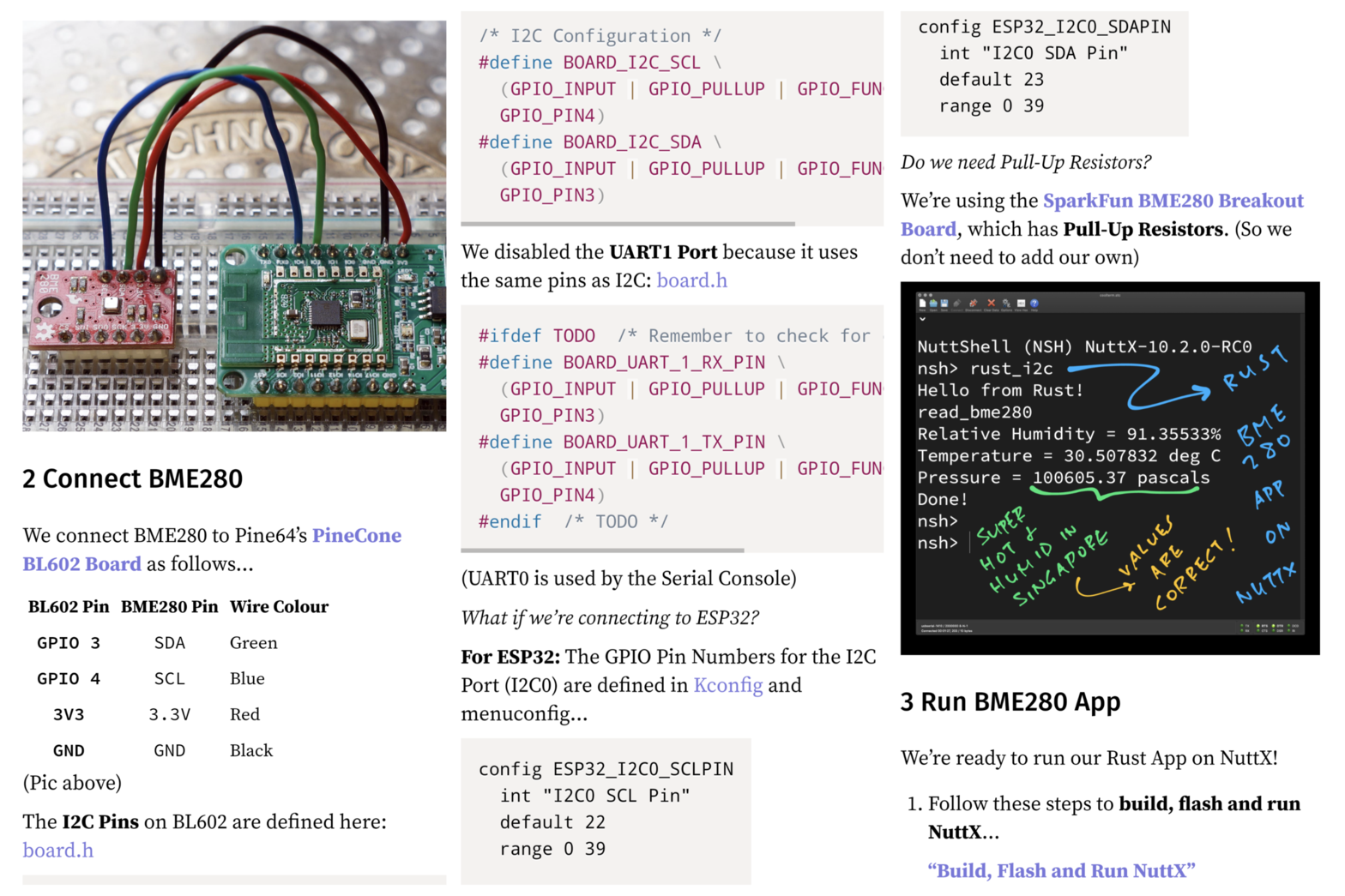This screenshot has height=896, width=1345.
Task: Click "/* I2C Configuration */" comment
Action: 600,36
